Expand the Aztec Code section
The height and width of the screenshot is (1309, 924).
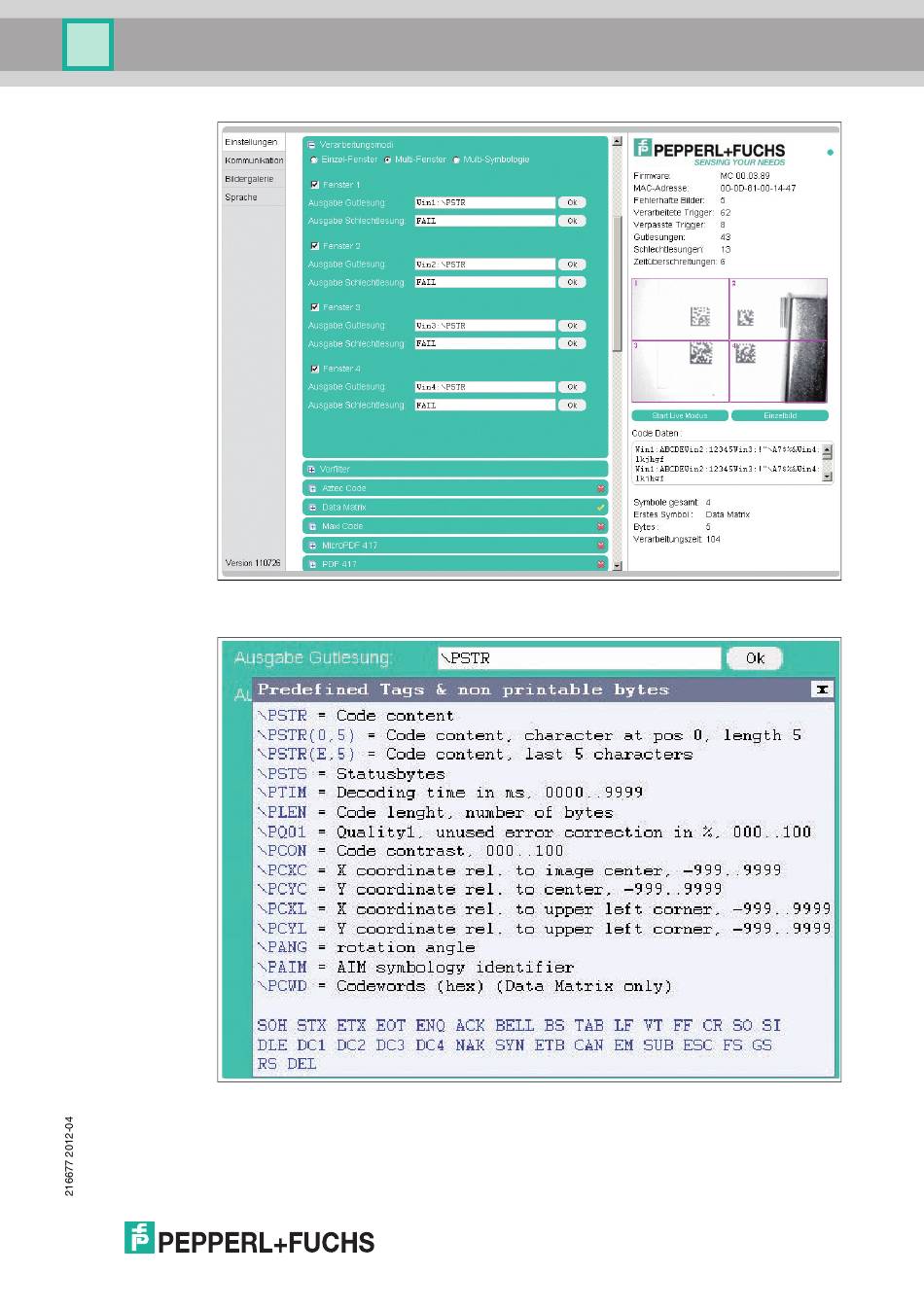312,488
